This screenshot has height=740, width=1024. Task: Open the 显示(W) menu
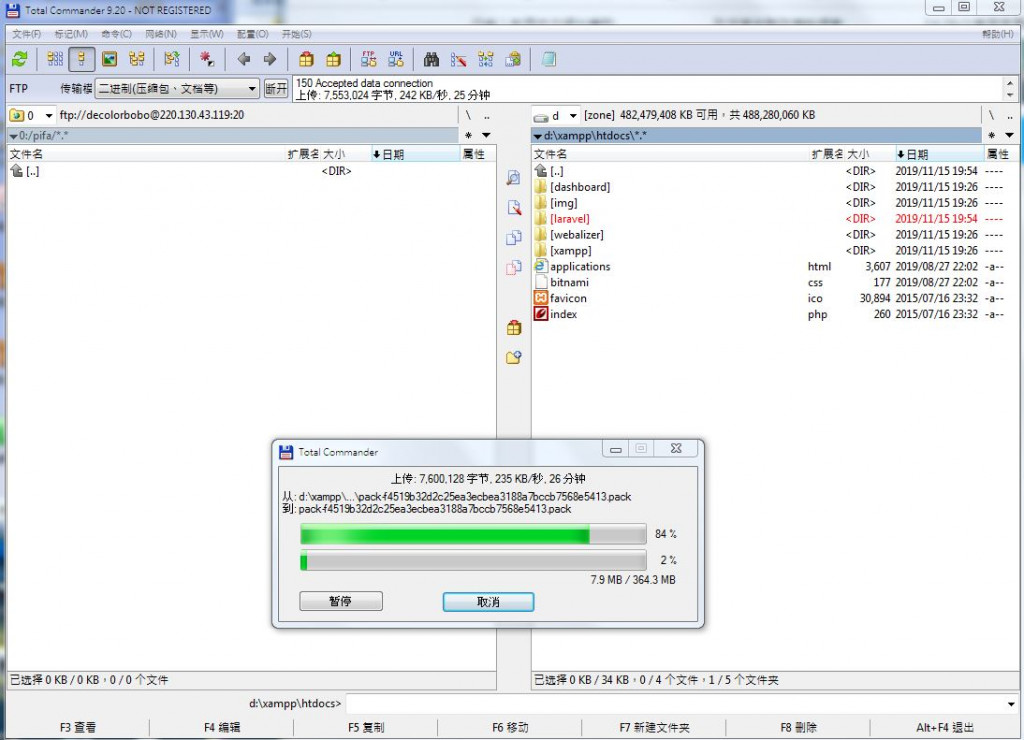click(x=206, y=34)
